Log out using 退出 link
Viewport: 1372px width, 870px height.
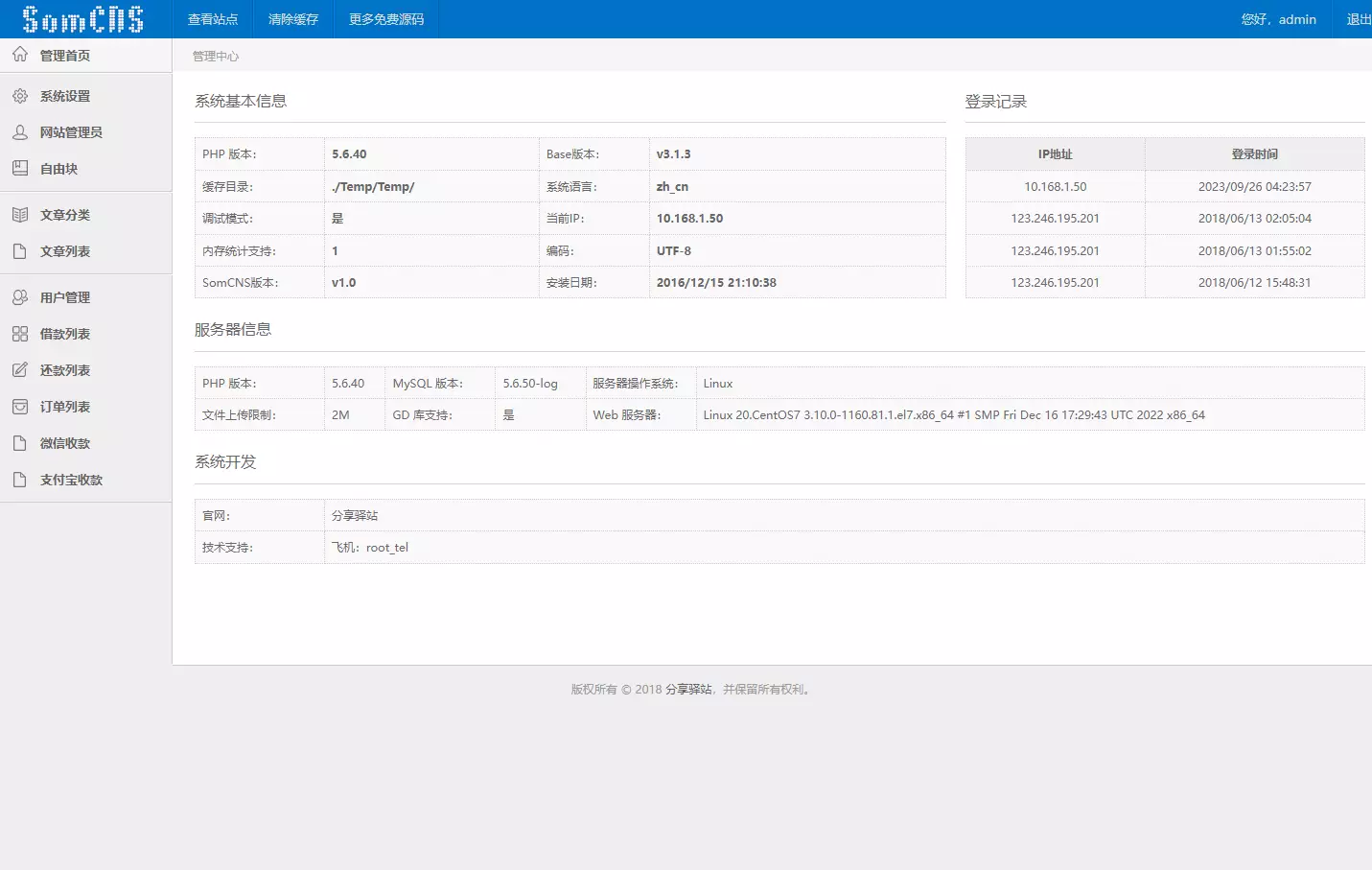[1359, 19]
